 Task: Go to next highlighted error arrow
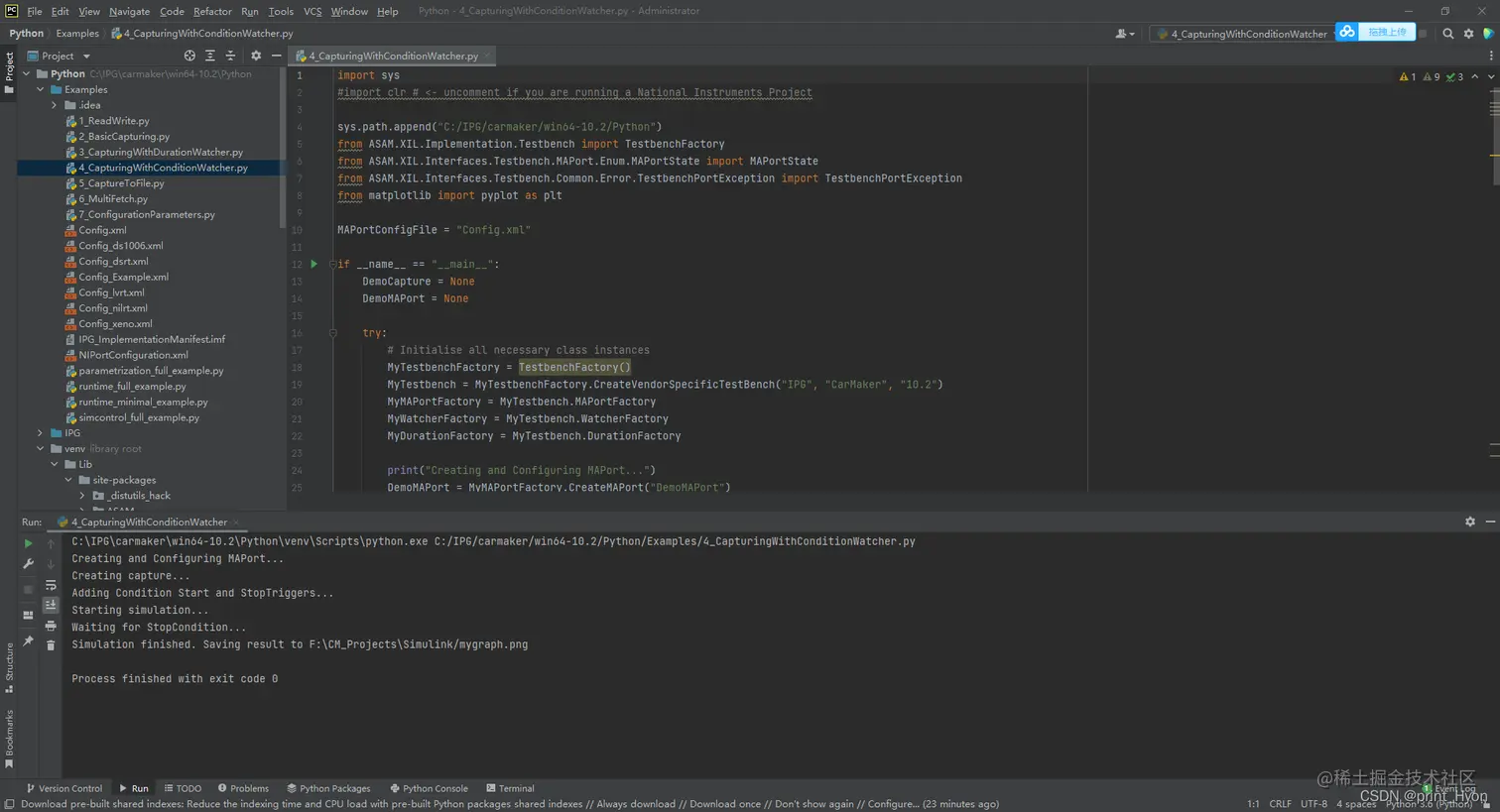1490,76
